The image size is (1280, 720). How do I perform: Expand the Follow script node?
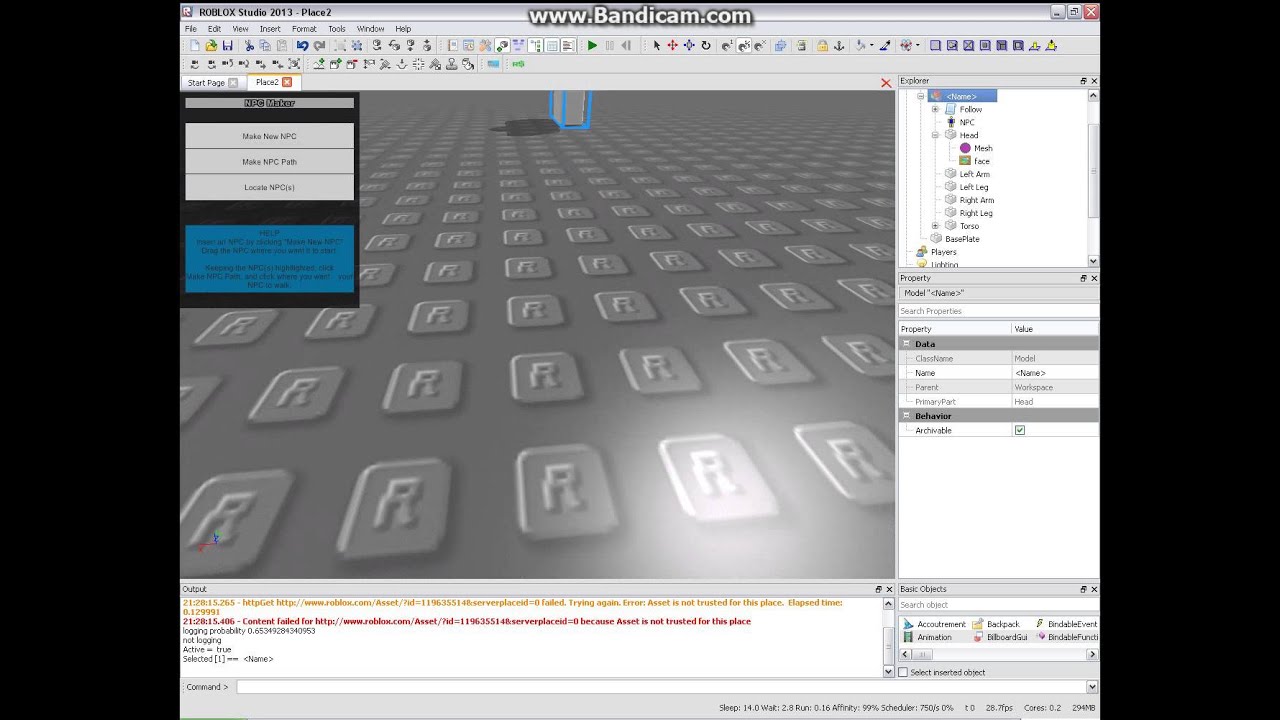[x=935, y=109]
